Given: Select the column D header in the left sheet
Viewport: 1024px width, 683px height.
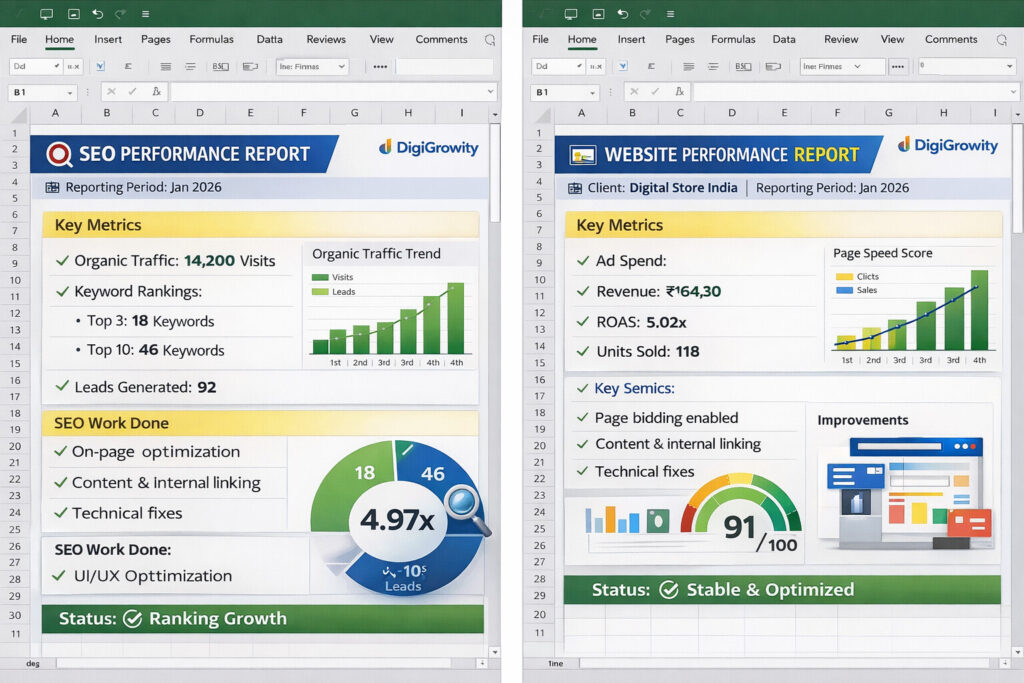Looking at the screenshot, I should click(201, 113).
